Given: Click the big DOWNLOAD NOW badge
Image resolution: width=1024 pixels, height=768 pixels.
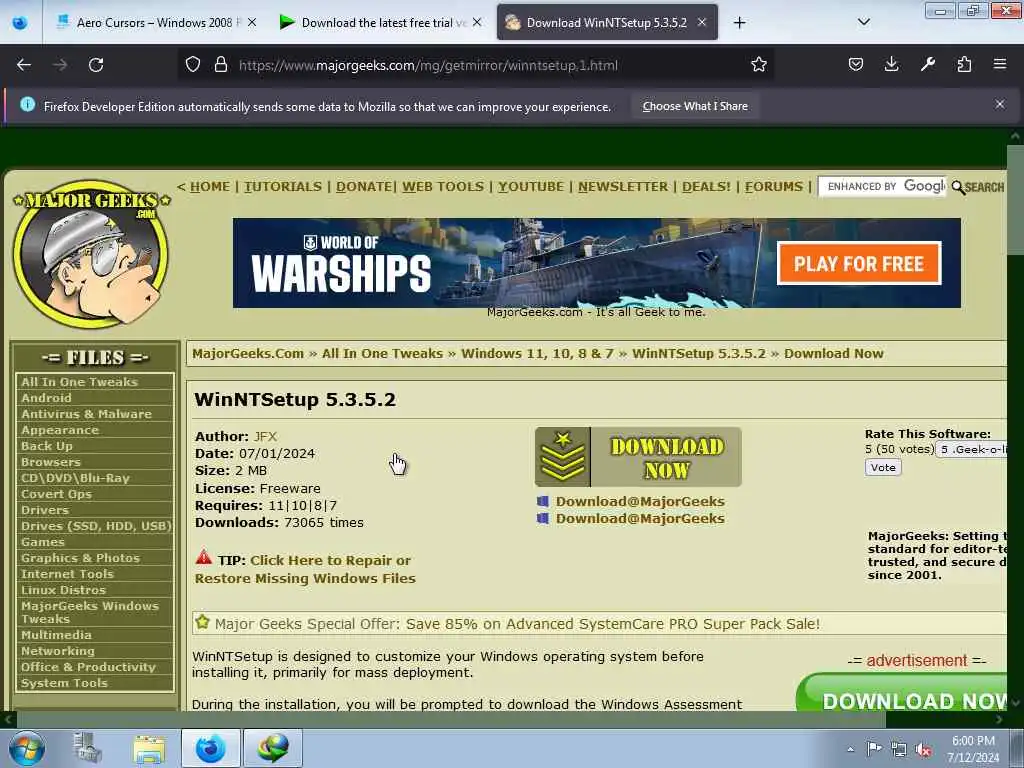Looking at the screenshot, I should 638,457.
